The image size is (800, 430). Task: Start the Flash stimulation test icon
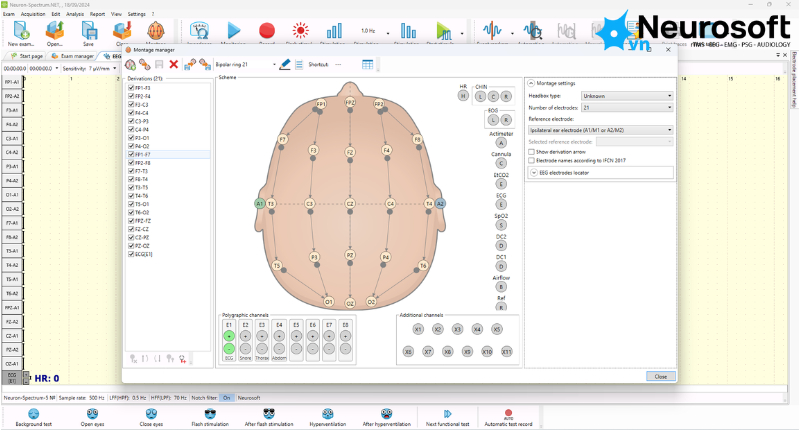pos(210,417)
